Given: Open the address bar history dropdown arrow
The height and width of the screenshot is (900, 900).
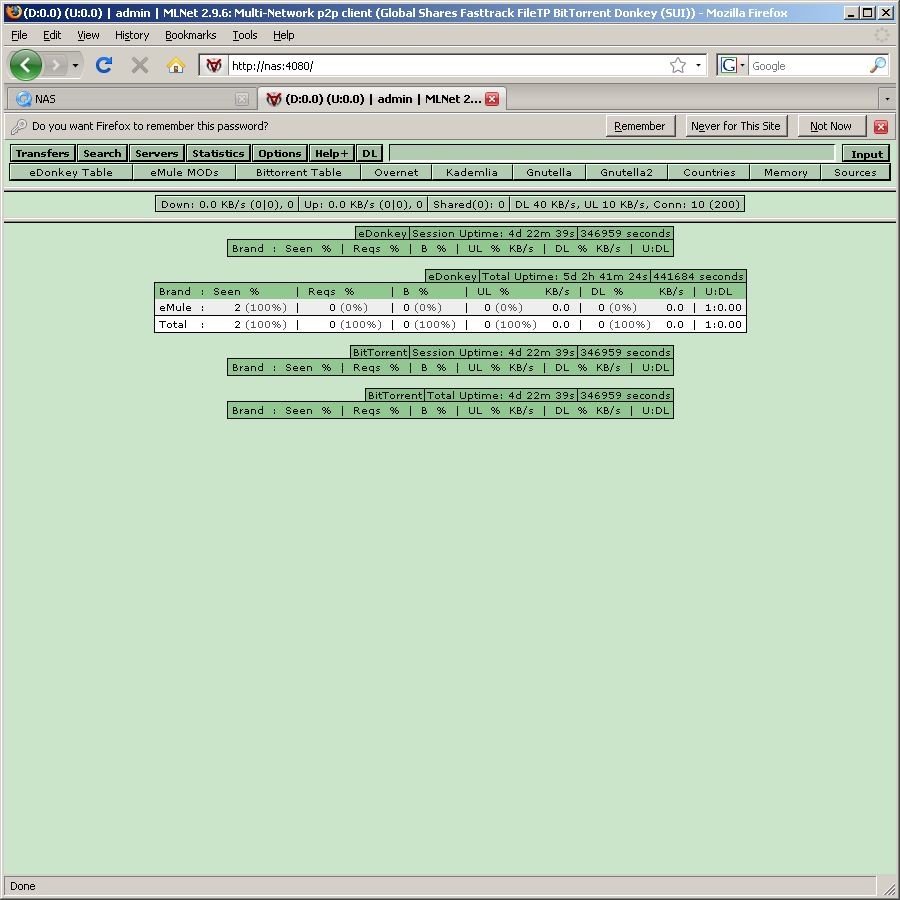Looking at the screenshot, I should [x=698, y=65].
